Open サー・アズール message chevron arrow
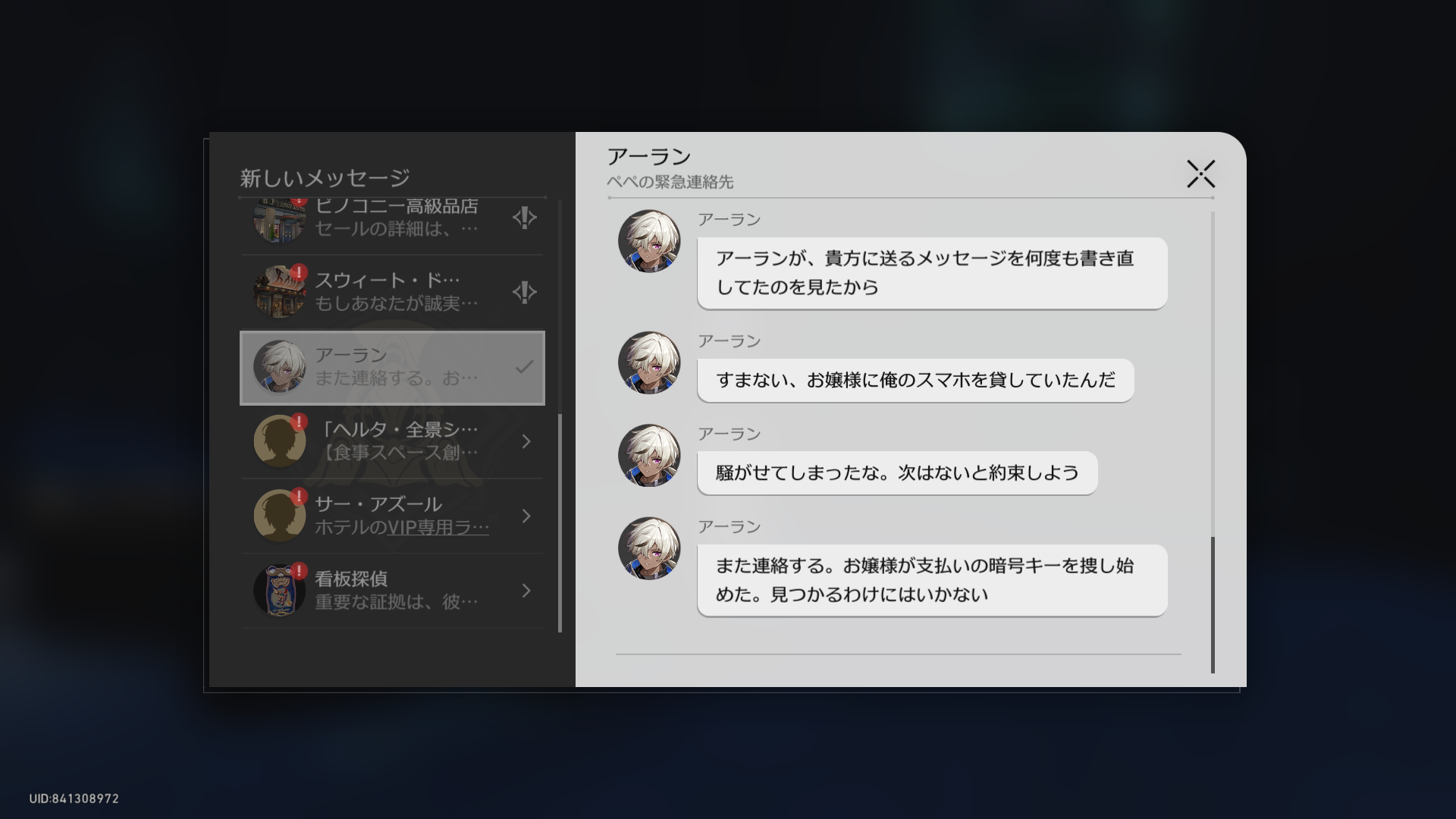The height and width of the screenshot is (819, 1456). click(x=526, y=516)
